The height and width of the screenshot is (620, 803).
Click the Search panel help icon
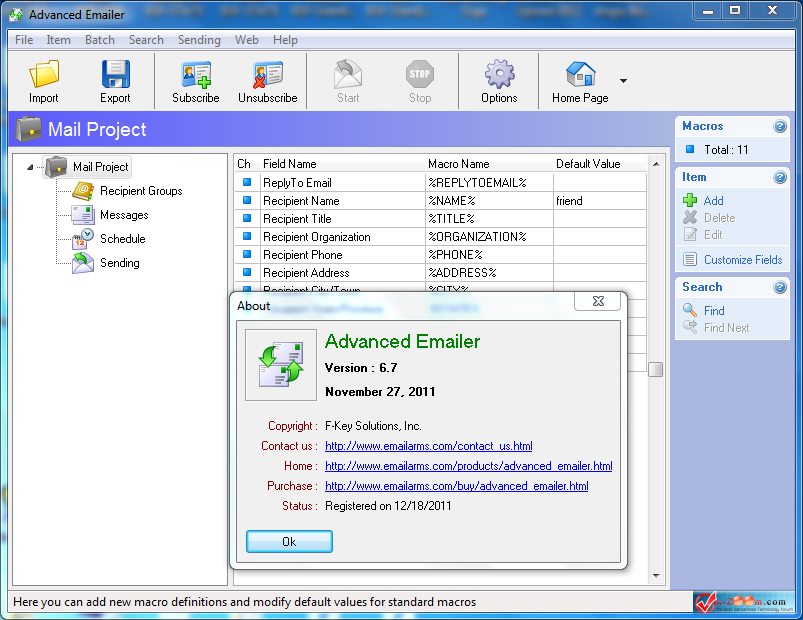coord(779,287)
